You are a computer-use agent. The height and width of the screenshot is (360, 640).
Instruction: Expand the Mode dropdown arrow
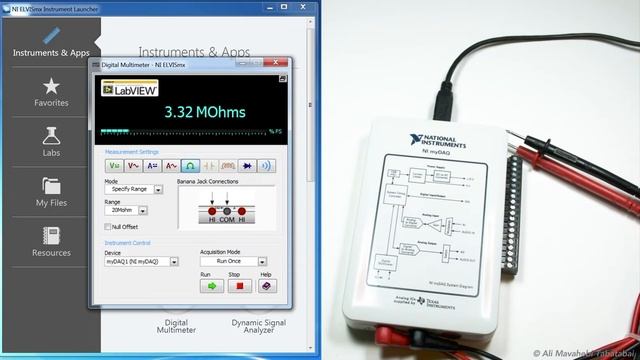(158, 189)
